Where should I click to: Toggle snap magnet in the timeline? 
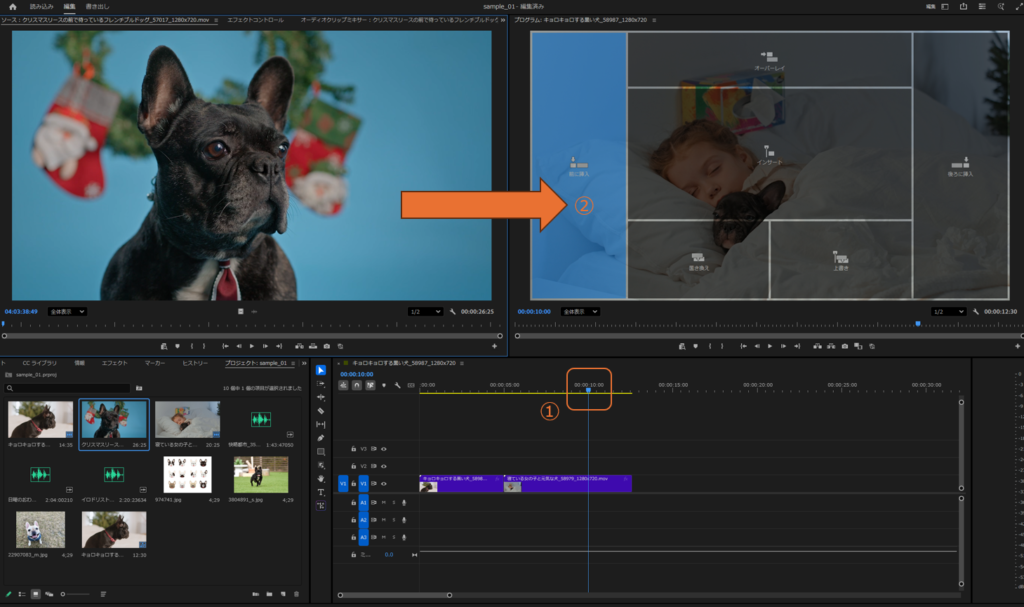pos(357,385)
